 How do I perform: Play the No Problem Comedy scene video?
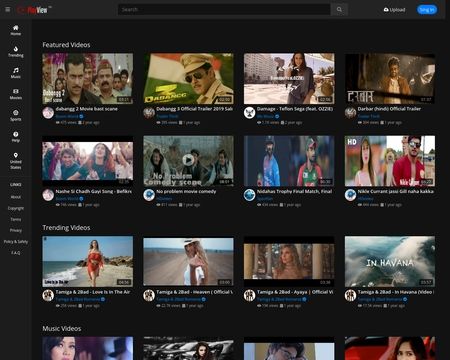coord(188,161)
